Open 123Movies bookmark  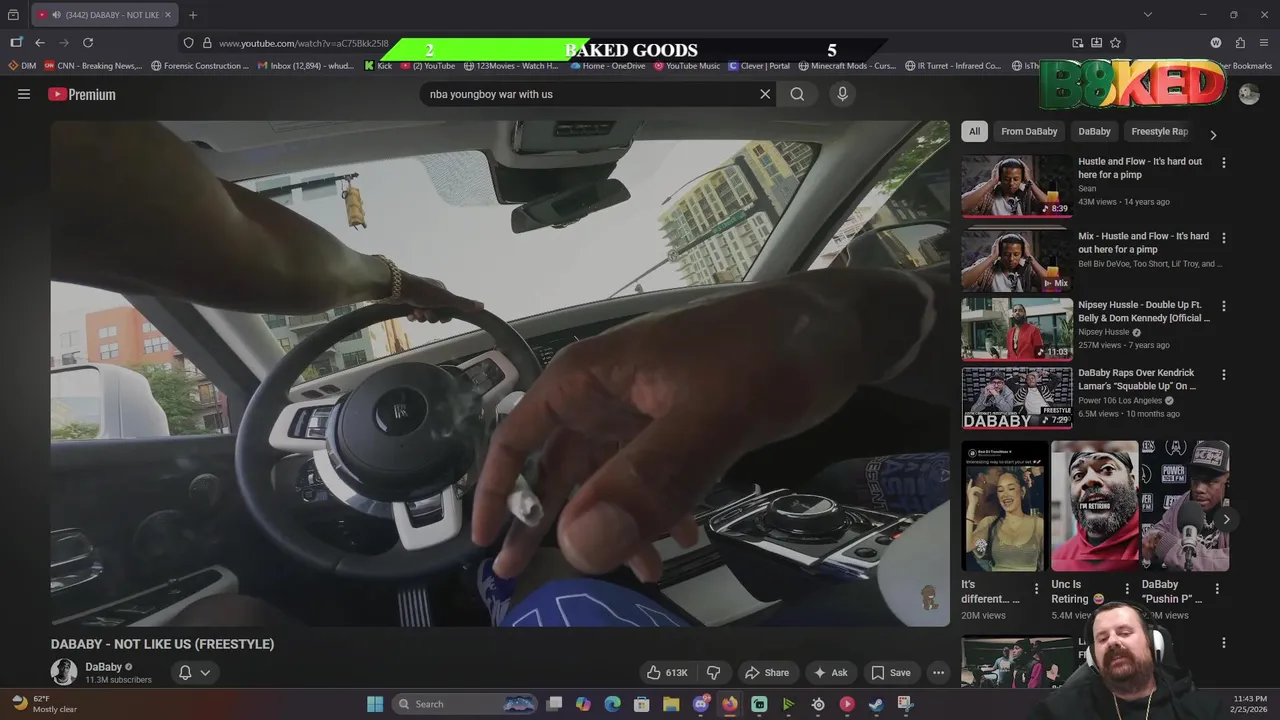pos(510,66)
